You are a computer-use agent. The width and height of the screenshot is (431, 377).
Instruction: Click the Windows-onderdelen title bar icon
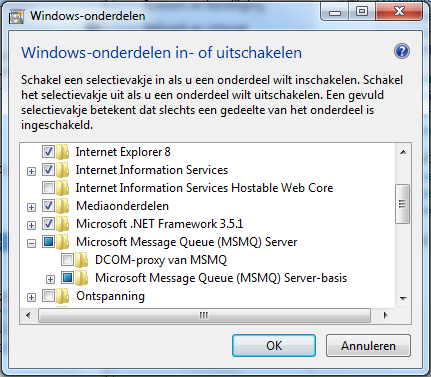click(16, 17)
